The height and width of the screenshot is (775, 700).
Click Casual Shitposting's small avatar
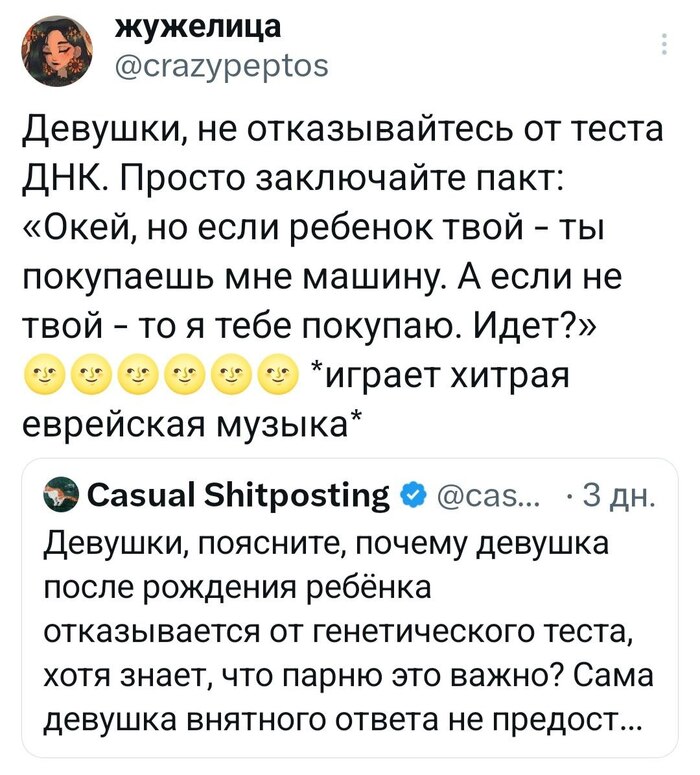pos(61,496)
